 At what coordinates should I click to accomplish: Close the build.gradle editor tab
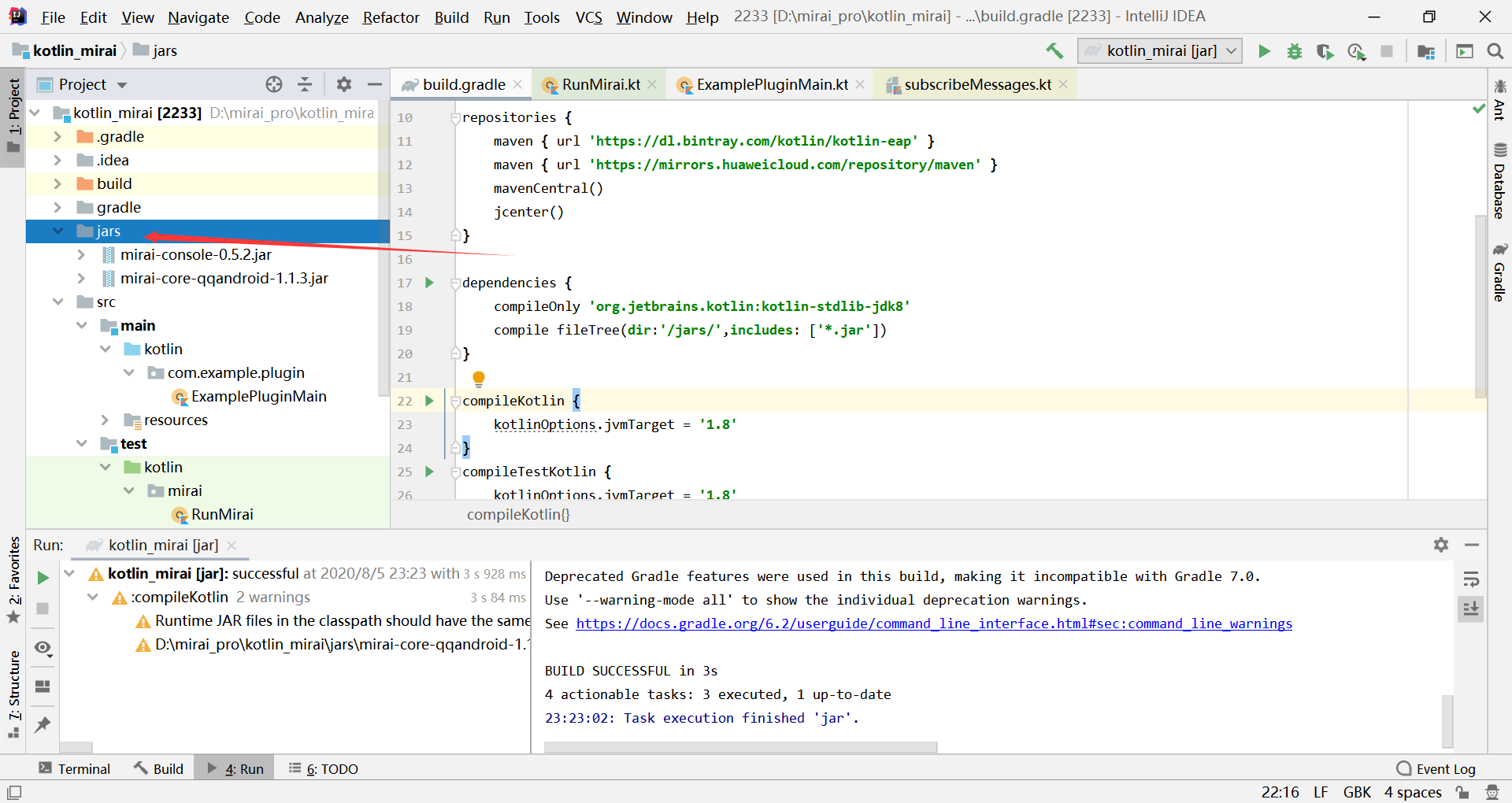point(517,84)
